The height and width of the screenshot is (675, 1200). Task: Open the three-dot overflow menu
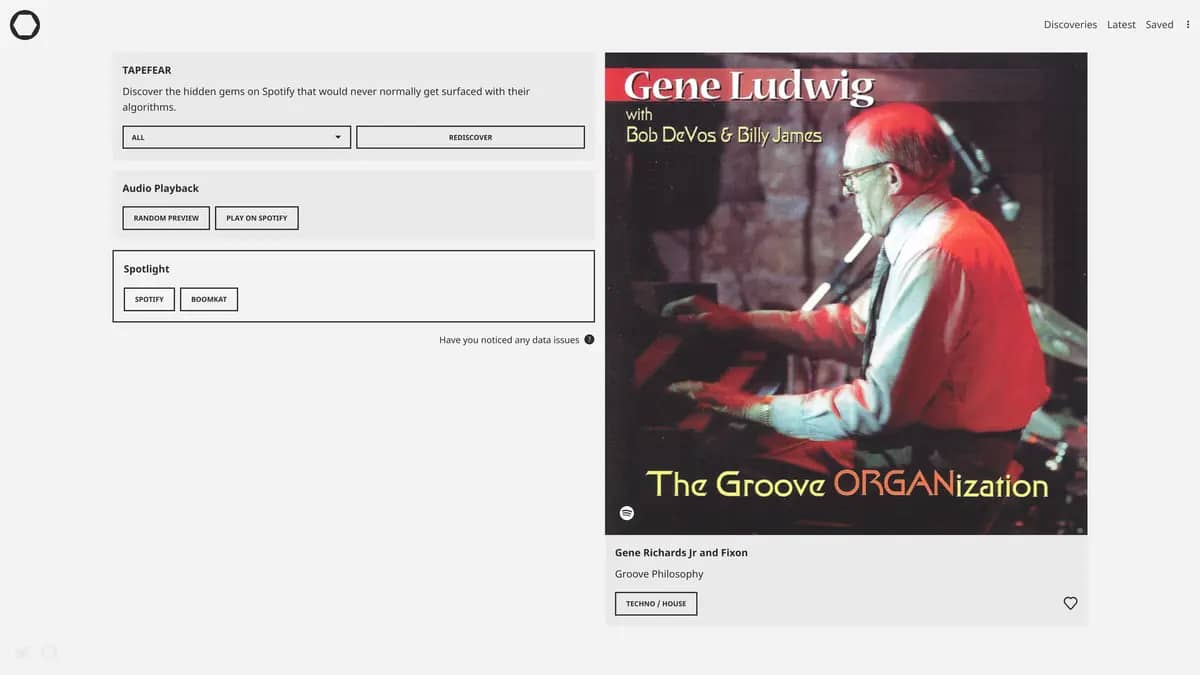tap(1188, 25)
